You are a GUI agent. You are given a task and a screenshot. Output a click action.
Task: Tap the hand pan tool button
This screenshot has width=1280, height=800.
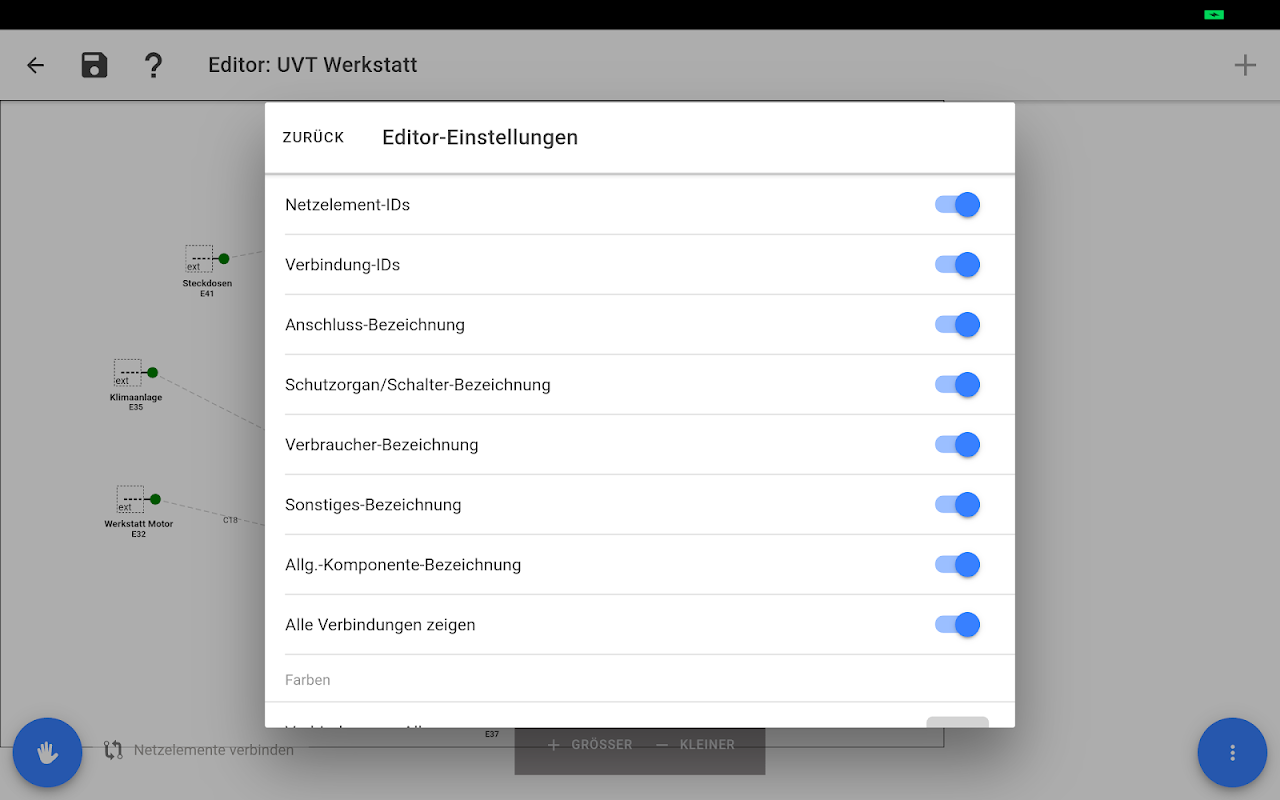click(x=47, y=752)
